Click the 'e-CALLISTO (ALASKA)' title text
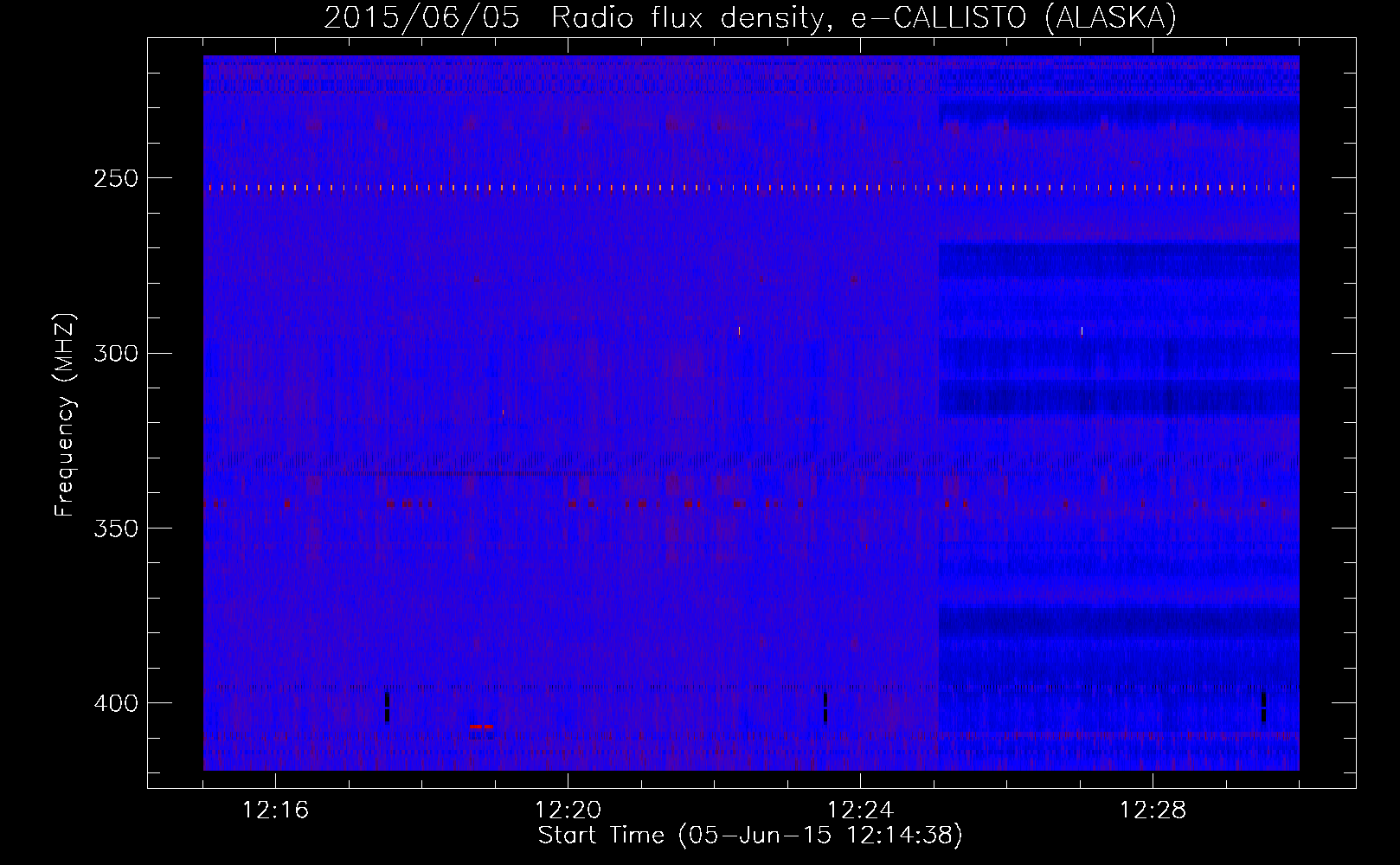Viewport: 1400px width, 865px height. tap(1014, 17)
